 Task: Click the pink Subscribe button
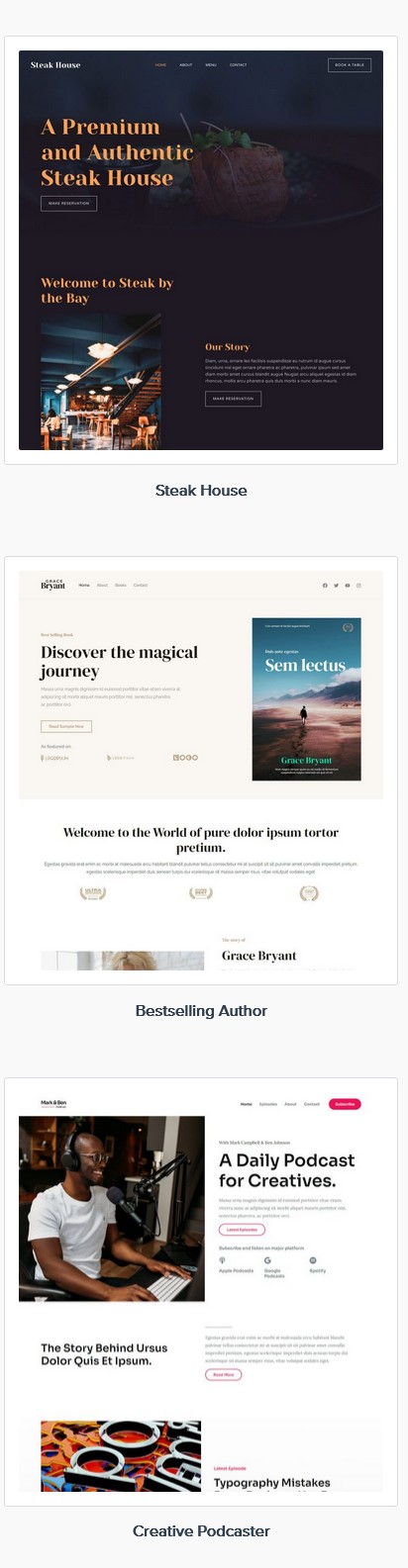pyautogui.click(x=345, y=1104)
